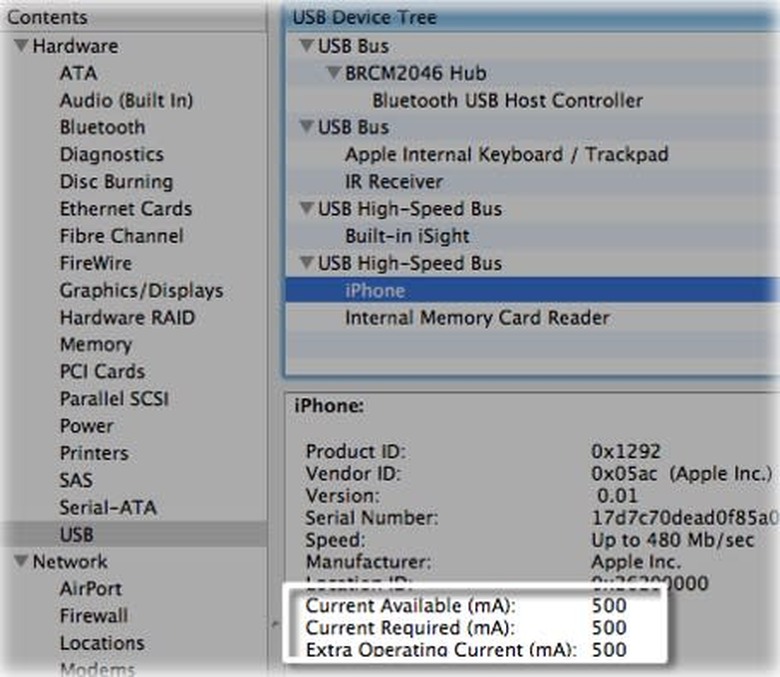Open the Graphics/Displays hardware category
The image size is (780, 677).
(x=141, y=291)
